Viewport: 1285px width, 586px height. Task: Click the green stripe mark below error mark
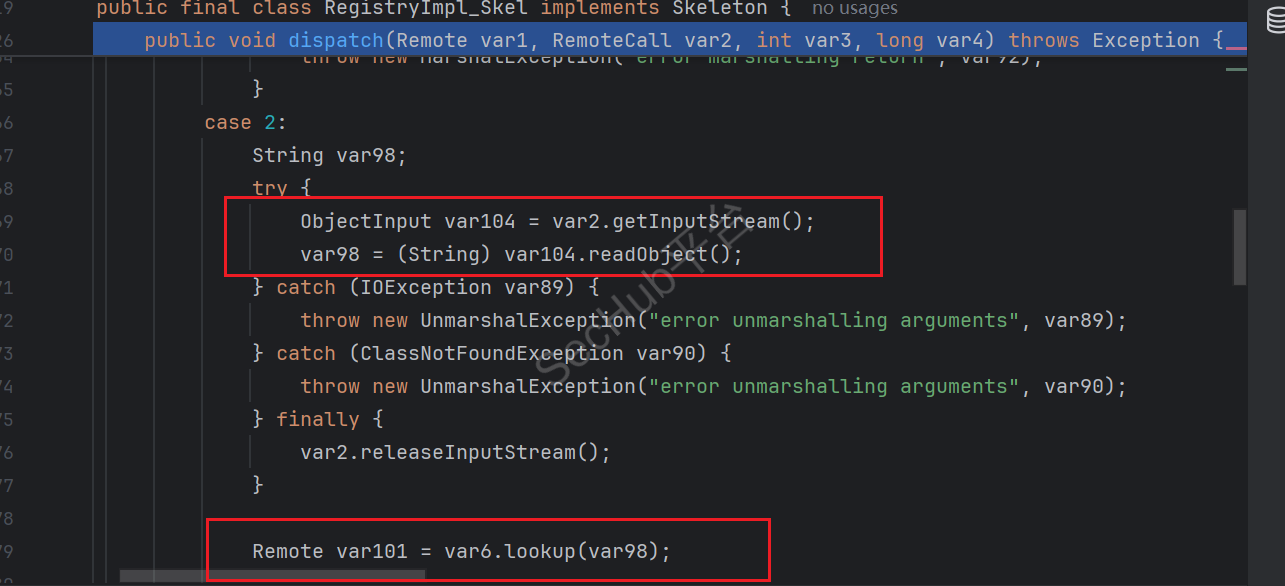click(1236, 69)
